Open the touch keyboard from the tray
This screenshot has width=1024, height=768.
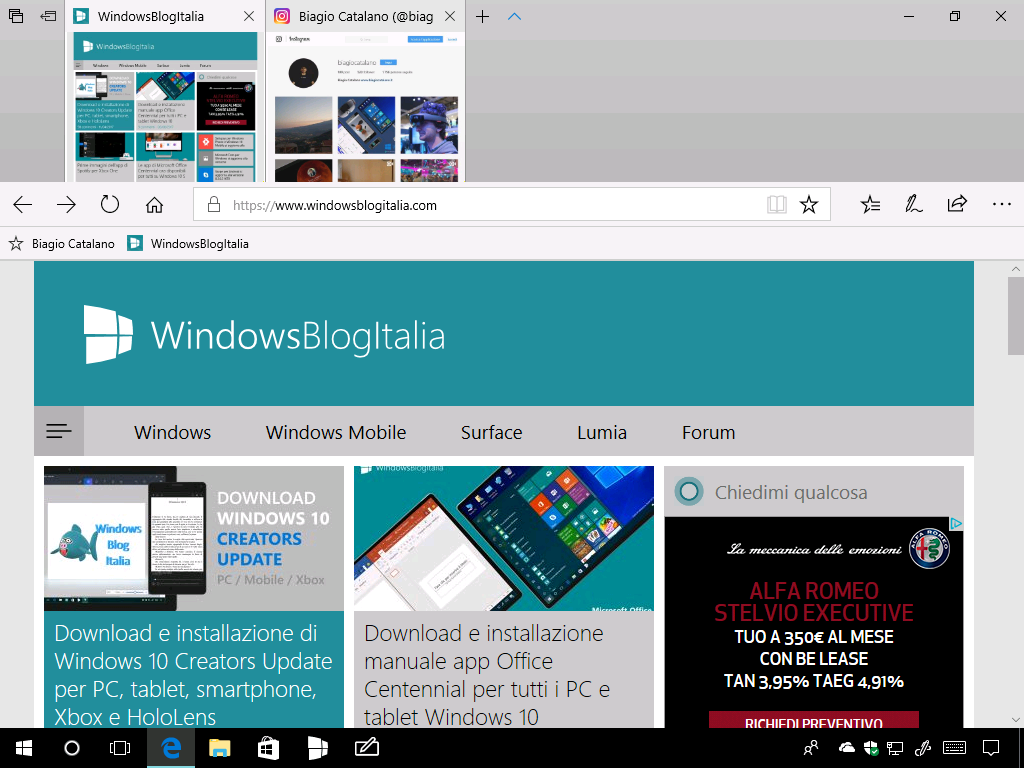[x=955, y=748]
